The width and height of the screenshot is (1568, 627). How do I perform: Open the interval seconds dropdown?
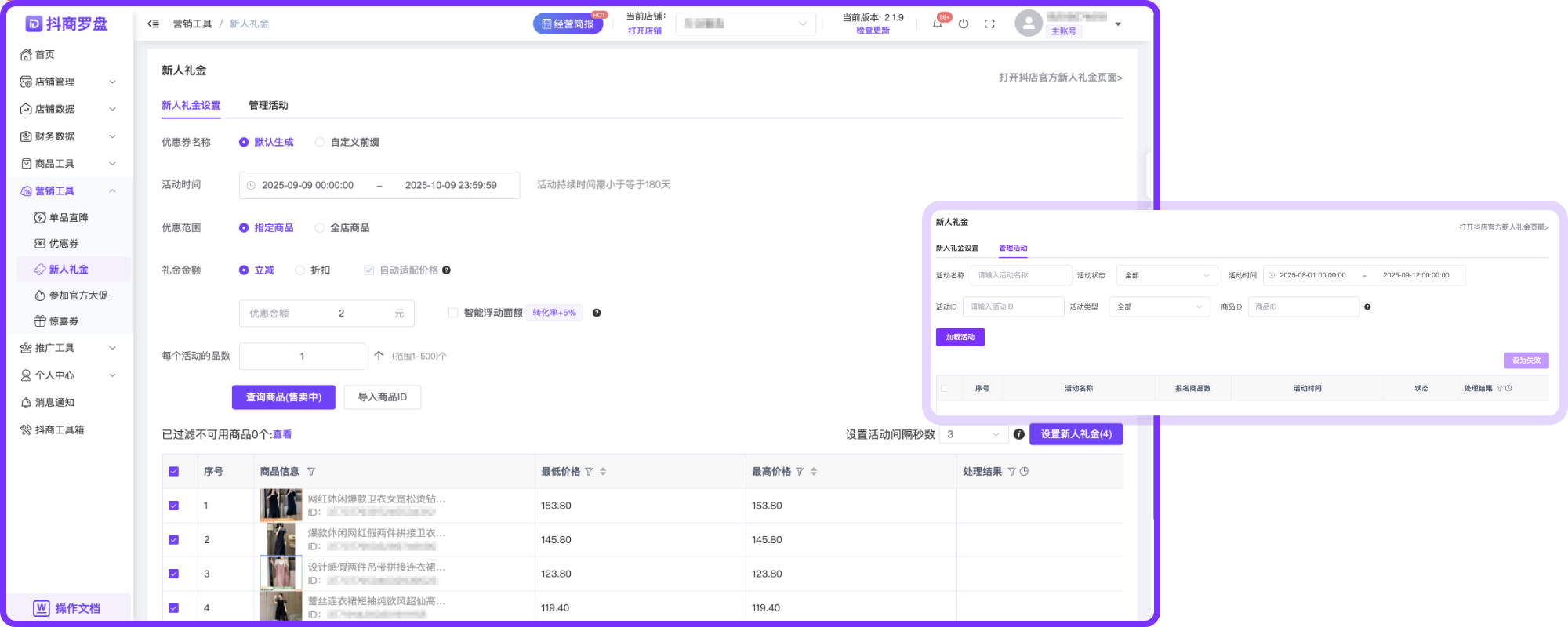[973, 434]
